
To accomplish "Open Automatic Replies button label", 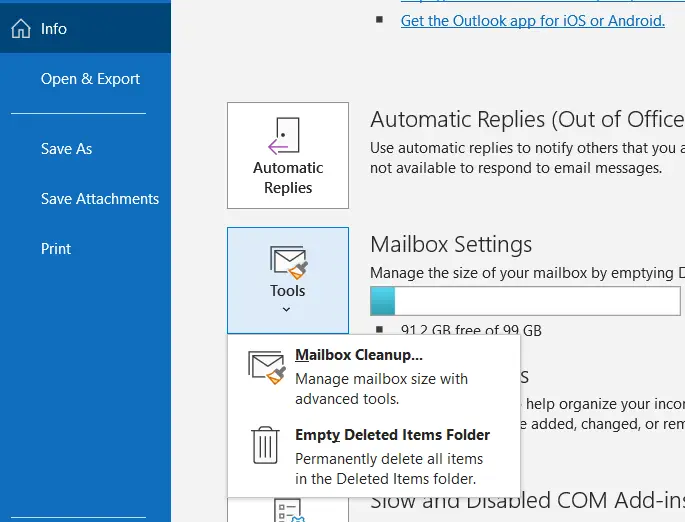I will (288, 177).
